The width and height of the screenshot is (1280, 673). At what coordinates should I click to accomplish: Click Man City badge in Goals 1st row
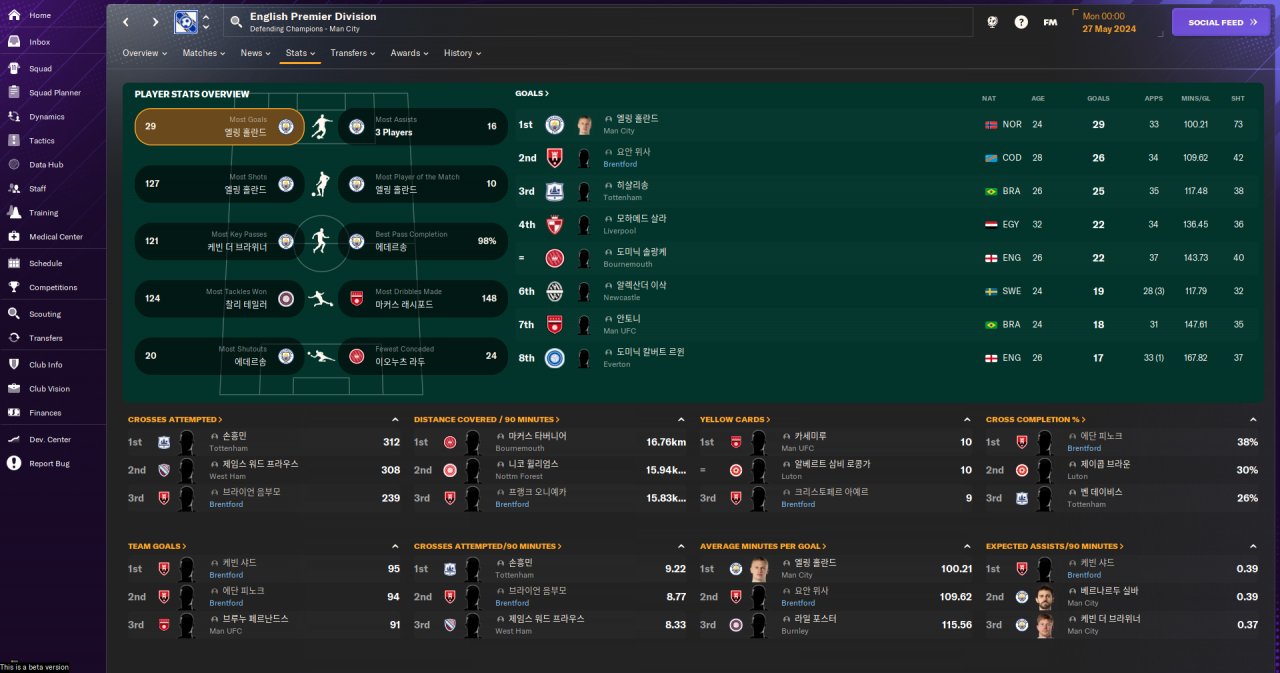pos(554,125)
